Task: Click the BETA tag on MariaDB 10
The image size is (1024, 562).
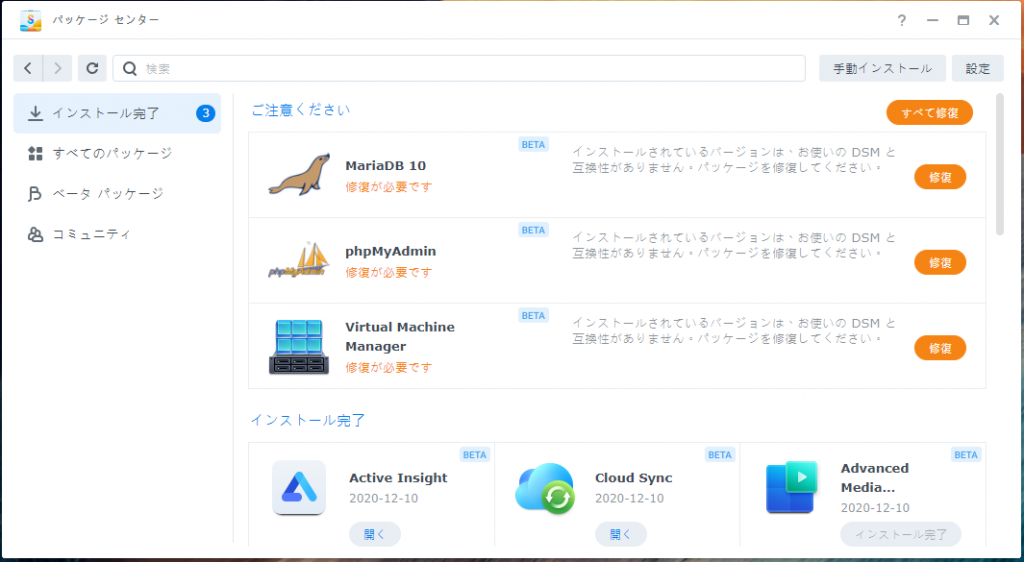Action: click(x=534, y=144)
